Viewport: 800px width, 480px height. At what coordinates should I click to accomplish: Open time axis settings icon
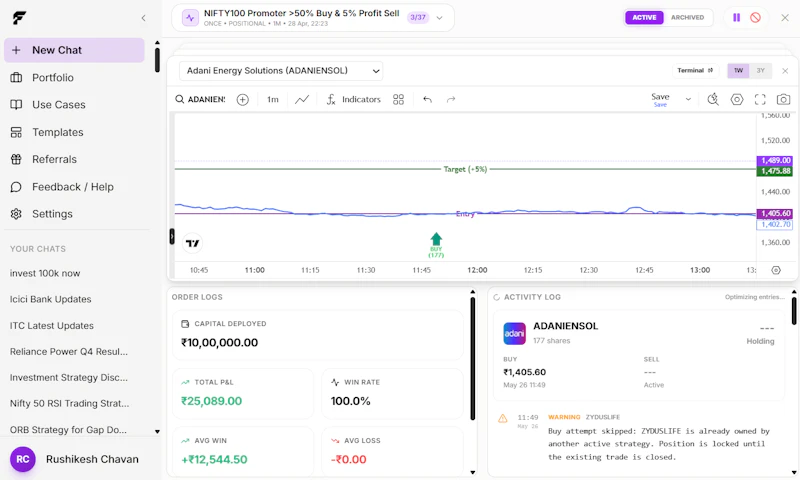[776, 270]
